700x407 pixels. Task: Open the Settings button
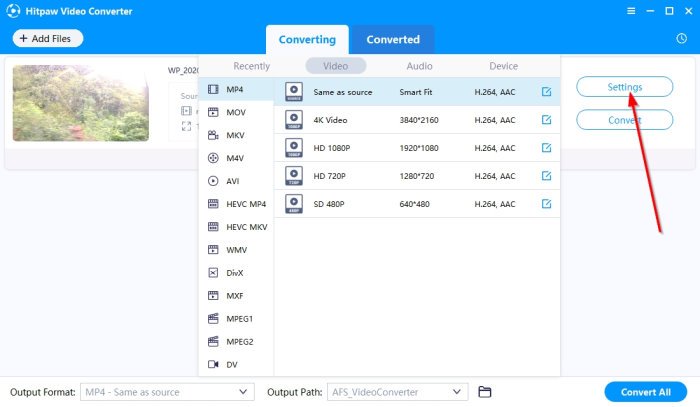pyautogui.click(x=625, y=87)
